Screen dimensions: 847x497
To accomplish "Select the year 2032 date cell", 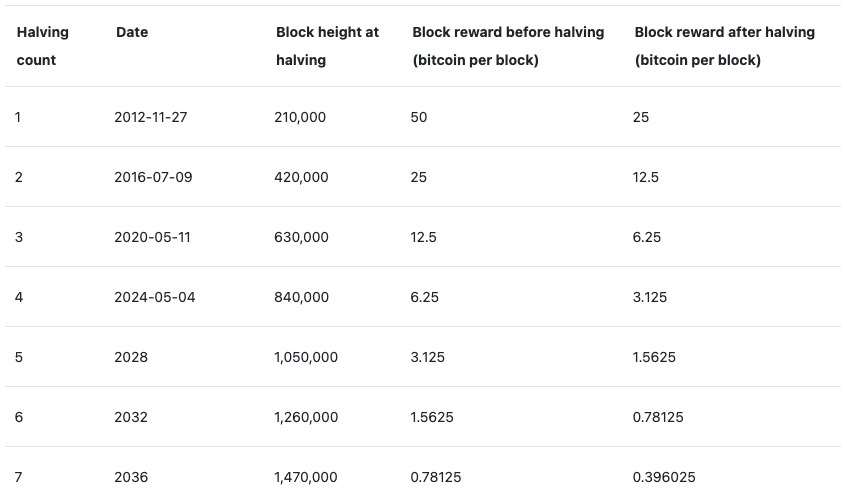I will tap(131, 417).
